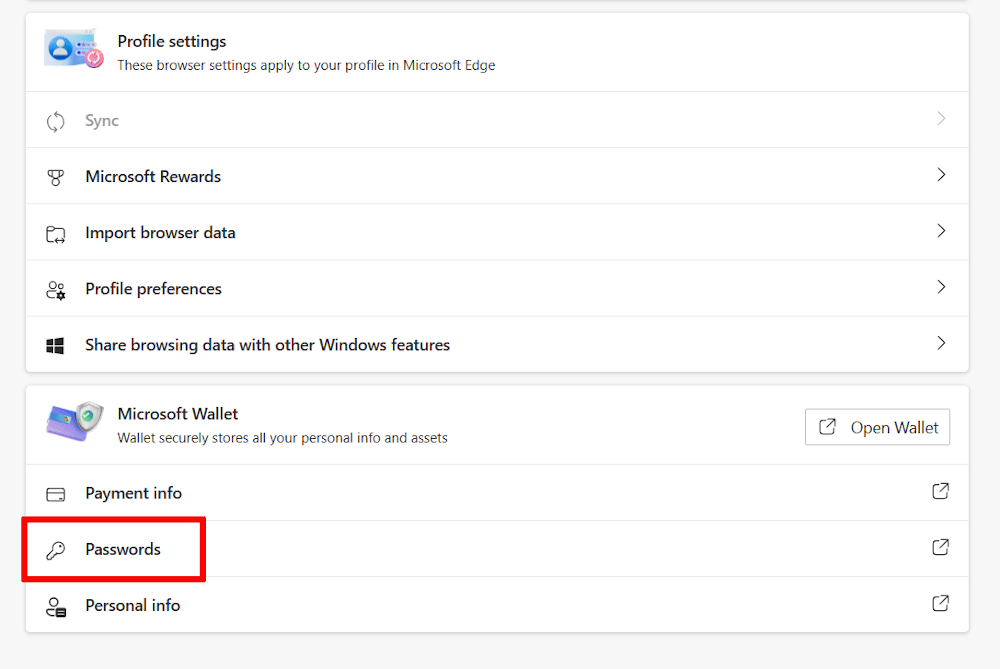Screen dimensions: 1000x669
Task: Open Share browsing data with other Windows features
Action: coord(497,344)
